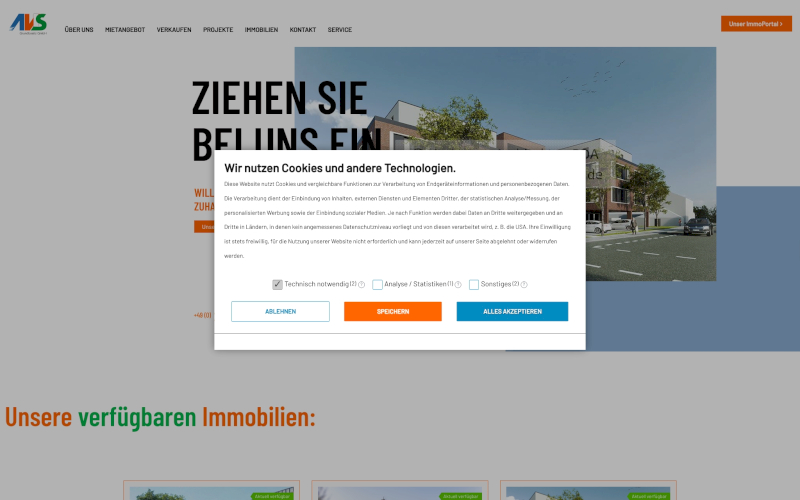Screen dimensions: 800x500
Task: Toggle the Technisch notwendig checkbox
Action: tap(277, 284)
